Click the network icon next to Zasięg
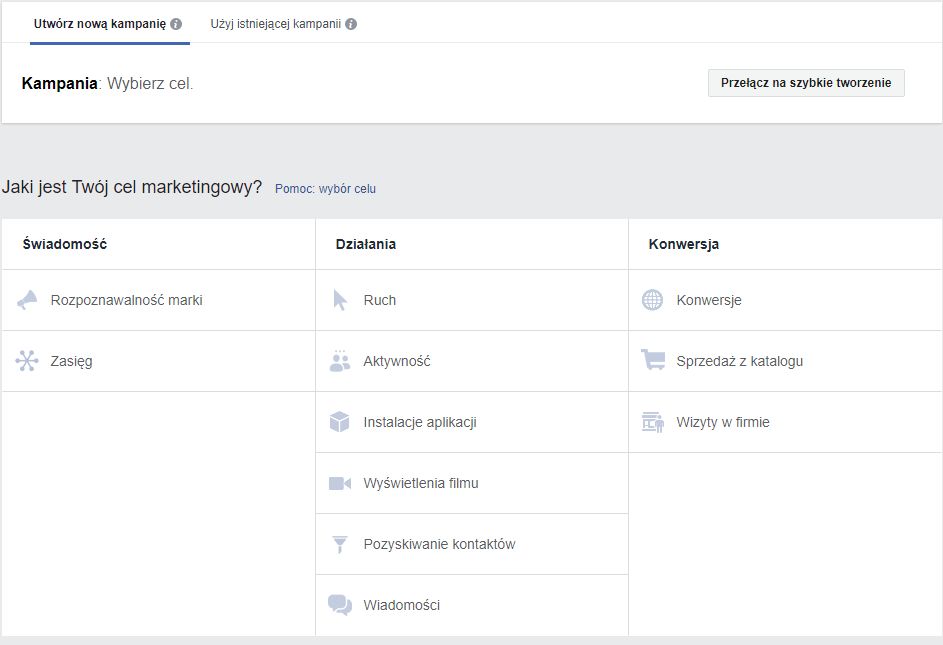Screen dimensions: 943x645 coord(27,361)
